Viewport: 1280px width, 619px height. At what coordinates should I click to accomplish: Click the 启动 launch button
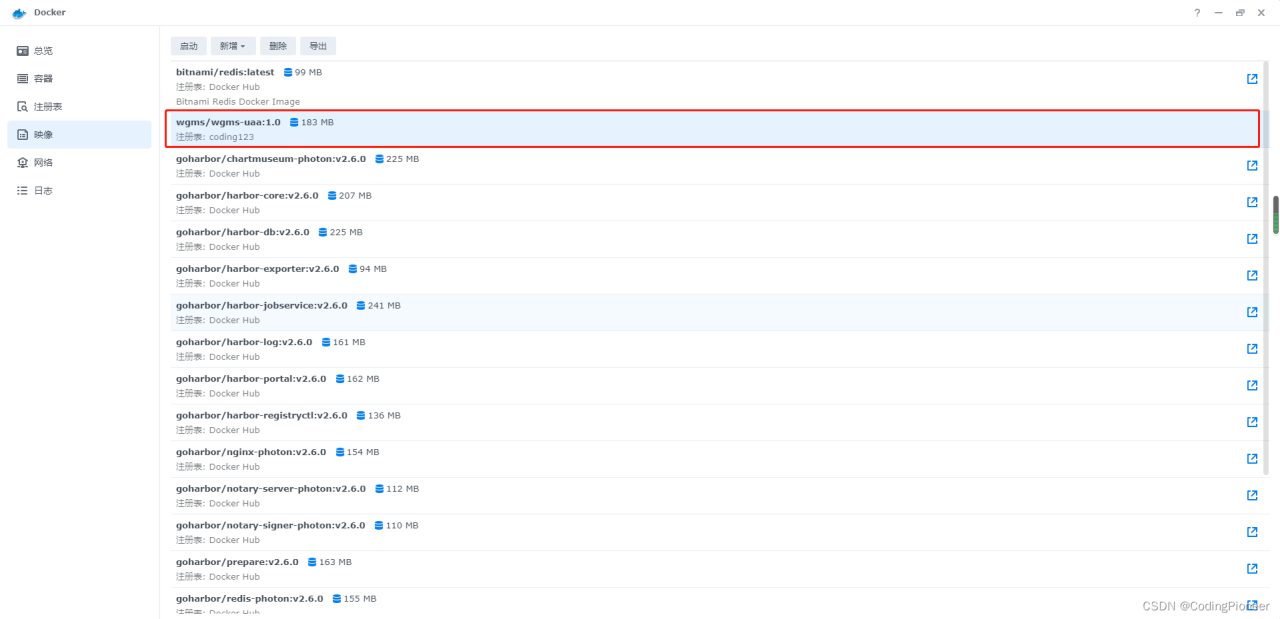pos(188,46)
